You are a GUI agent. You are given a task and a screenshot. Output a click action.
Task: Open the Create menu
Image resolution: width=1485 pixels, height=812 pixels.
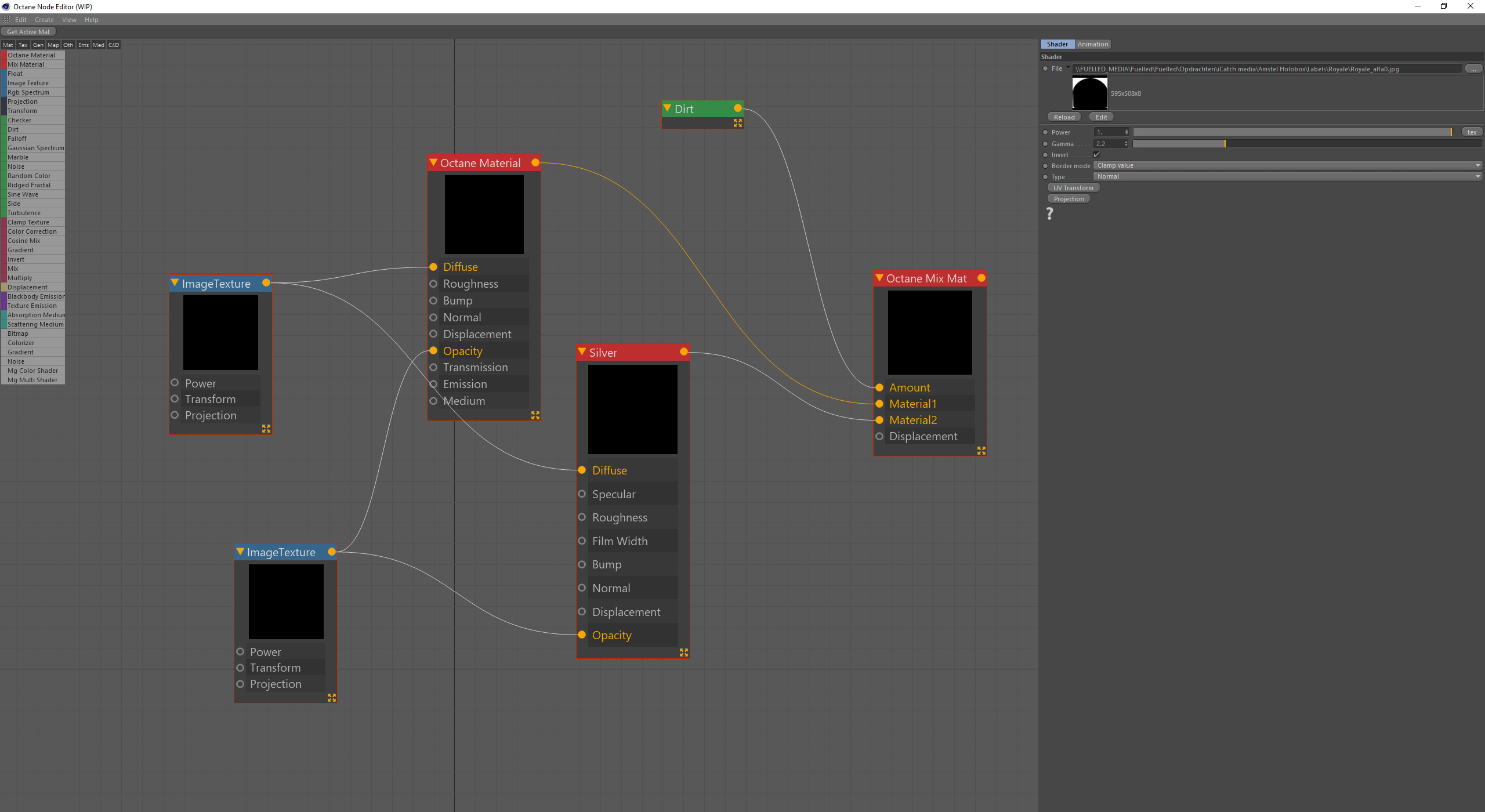(44, 20)
